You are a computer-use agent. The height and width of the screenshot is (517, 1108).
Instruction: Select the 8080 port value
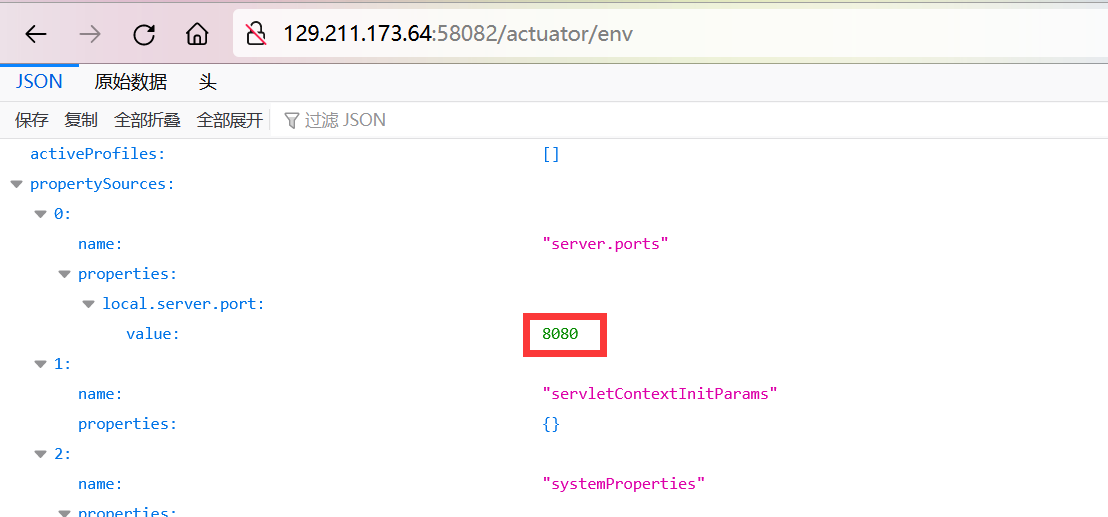click(x=560, y=334)
